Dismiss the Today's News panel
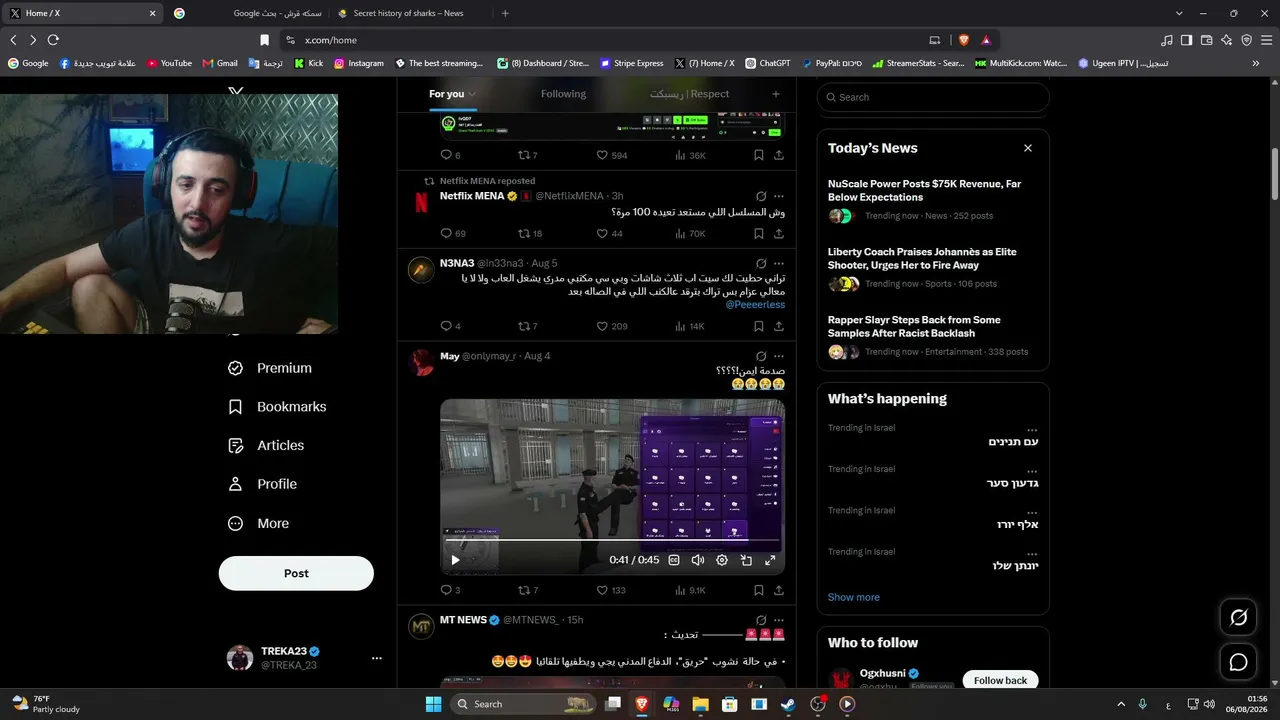 point(1027,148)
